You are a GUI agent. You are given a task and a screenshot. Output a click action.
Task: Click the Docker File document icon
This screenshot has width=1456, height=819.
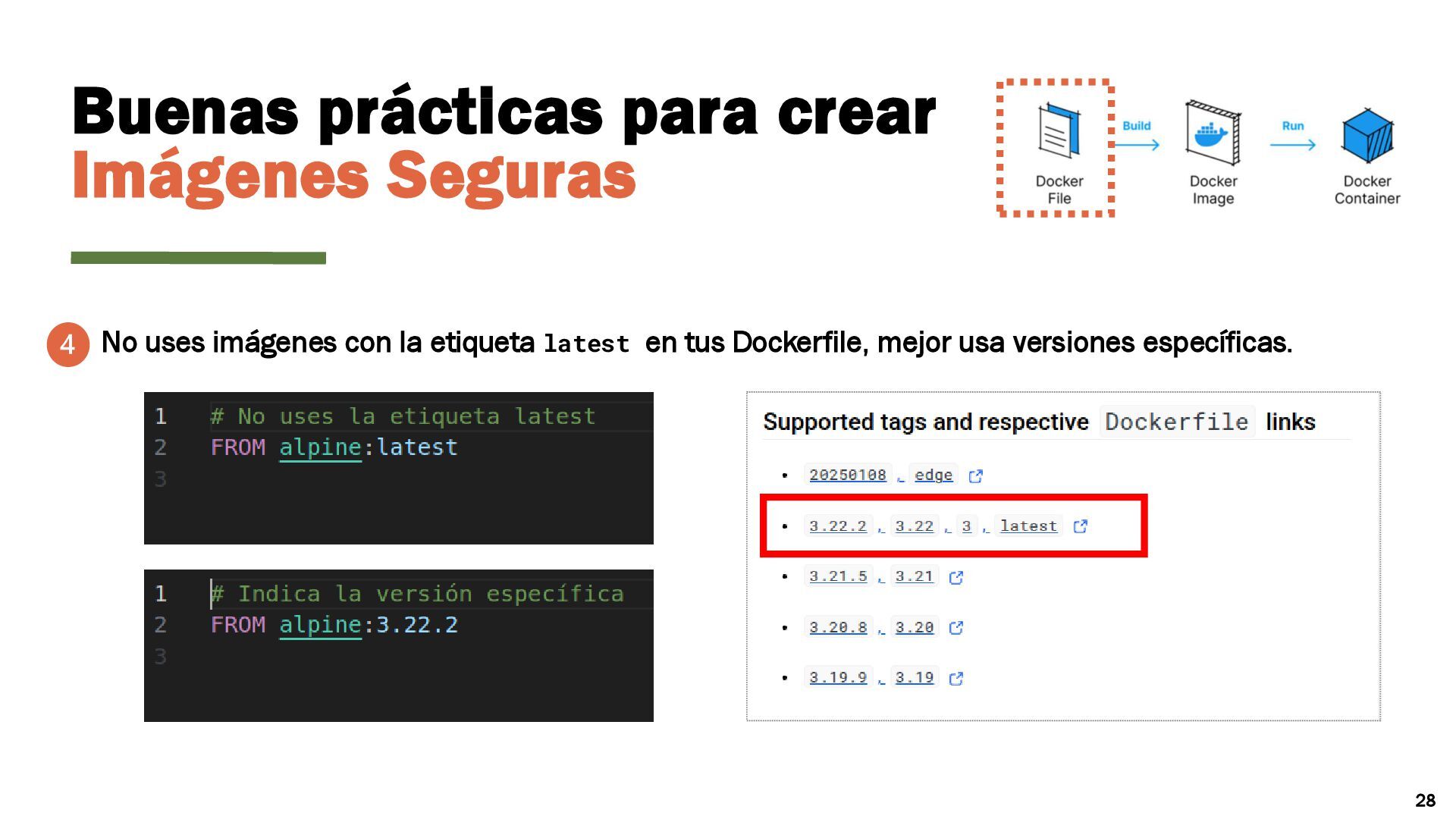click(1059, 130)
